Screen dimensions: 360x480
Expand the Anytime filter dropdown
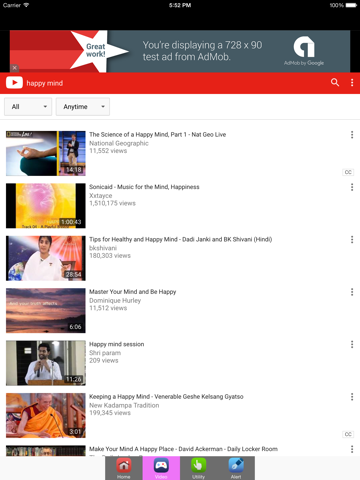83,107
